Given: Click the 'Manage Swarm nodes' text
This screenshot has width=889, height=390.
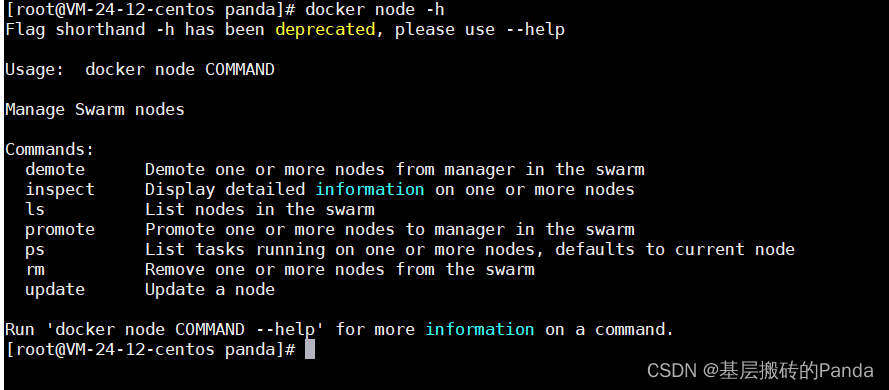Looking at the screenshot, I should (x=95, y=109).
